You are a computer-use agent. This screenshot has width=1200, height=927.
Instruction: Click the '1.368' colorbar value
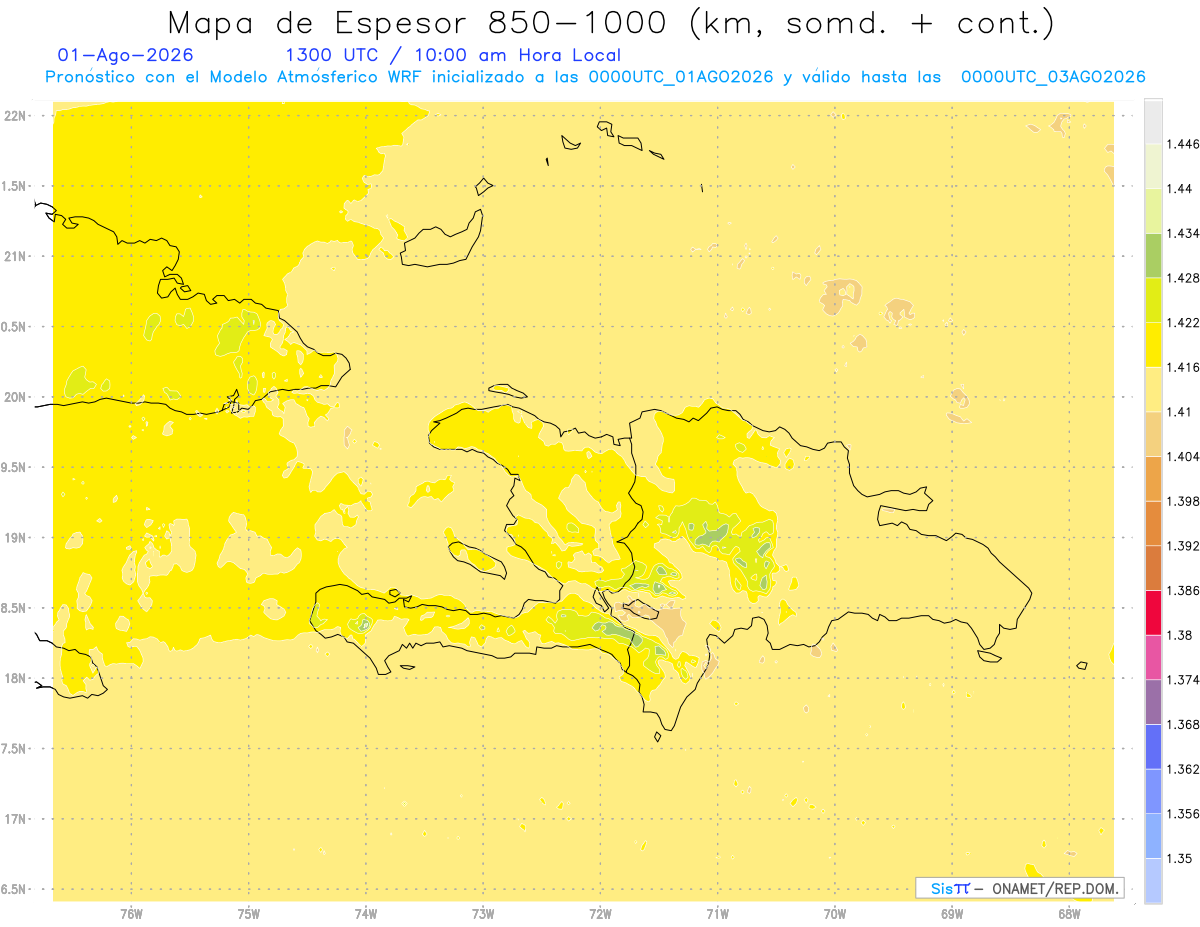coord(1182,724)
